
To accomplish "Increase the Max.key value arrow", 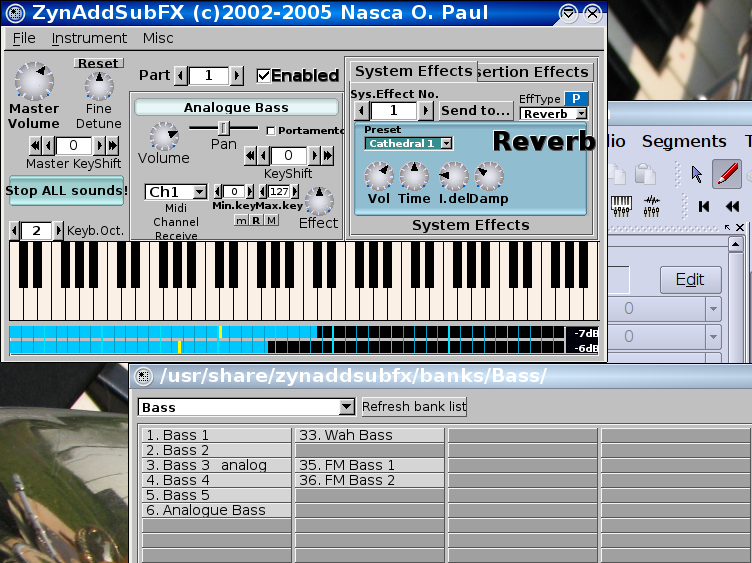I will [295, 192].
